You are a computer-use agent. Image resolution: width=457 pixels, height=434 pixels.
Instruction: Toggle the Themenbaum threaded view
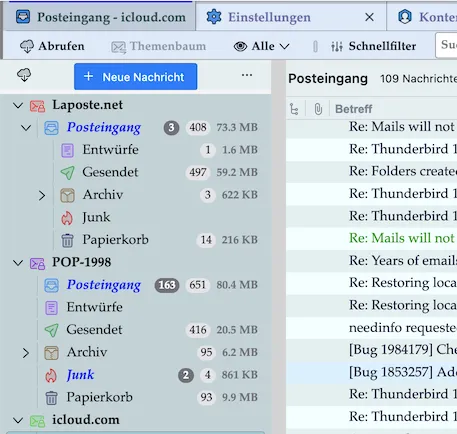click(158, 46)
